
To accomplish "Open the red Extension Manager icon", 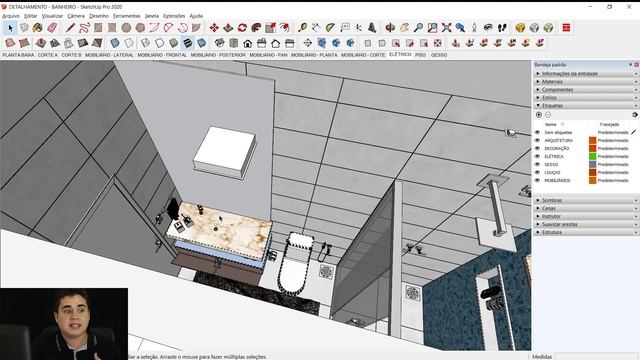I will pos(566,28).
